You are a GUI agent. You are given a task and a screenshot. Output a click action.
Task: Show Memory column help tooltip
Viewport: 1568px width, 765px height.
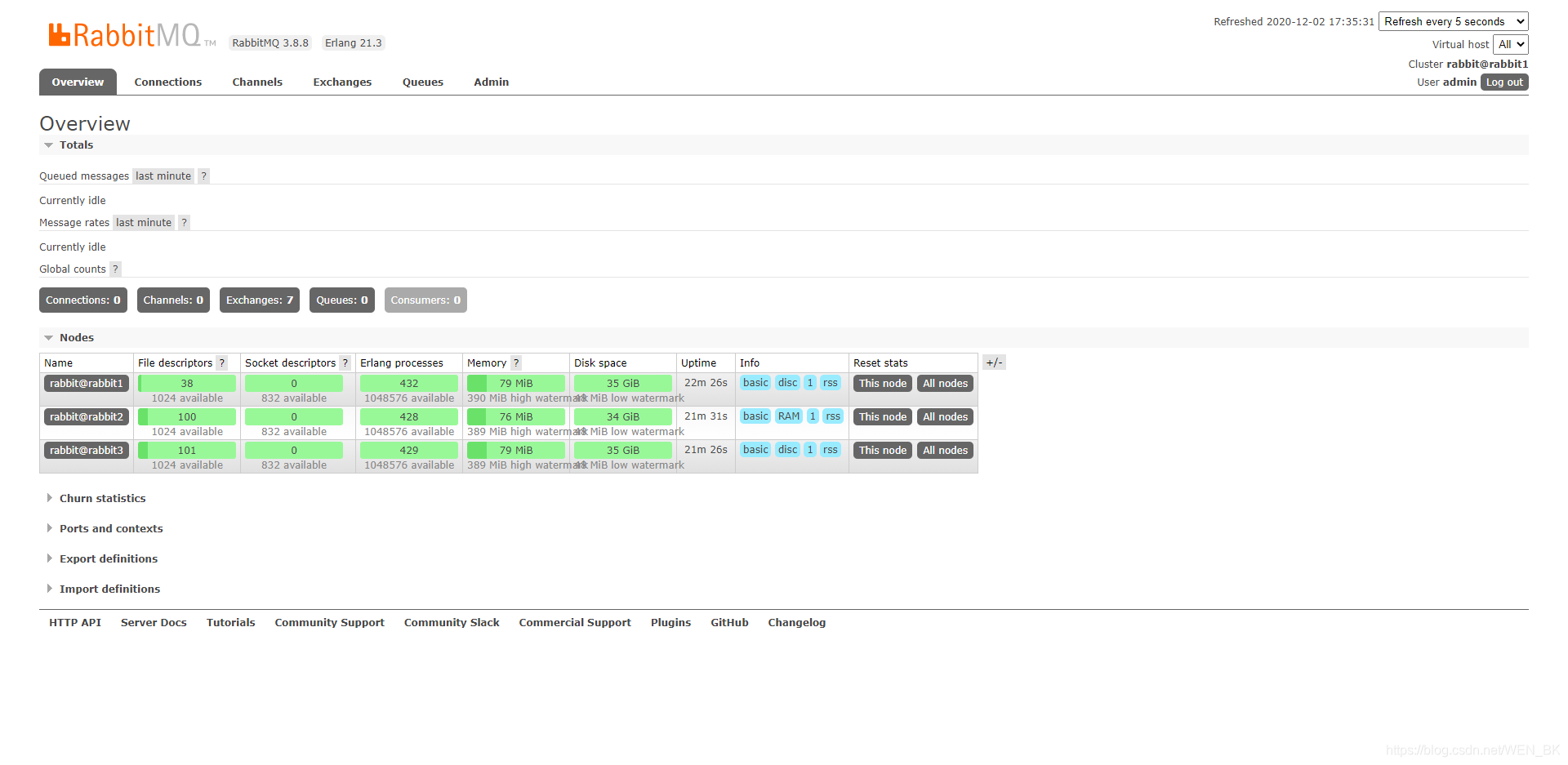click(x=516, y=363)
